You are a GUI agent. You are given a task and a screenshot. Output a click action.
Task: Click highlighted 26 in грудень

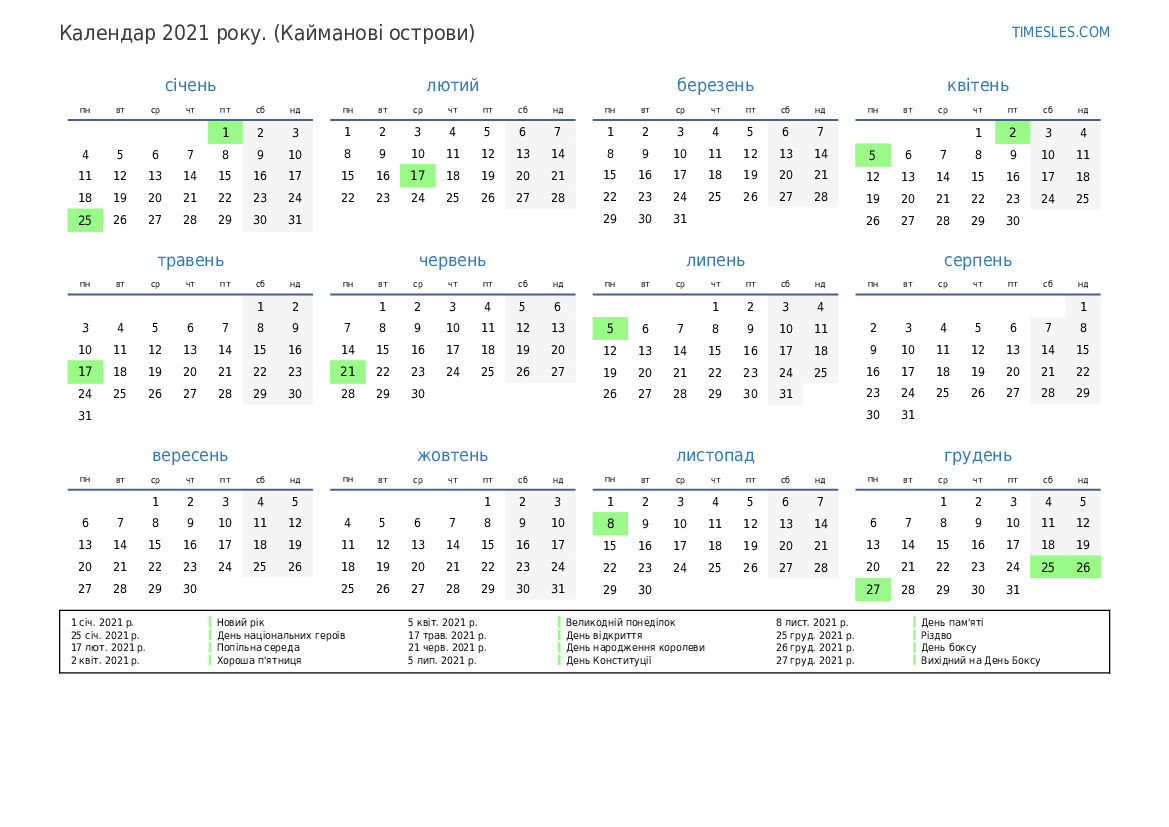1083,567
